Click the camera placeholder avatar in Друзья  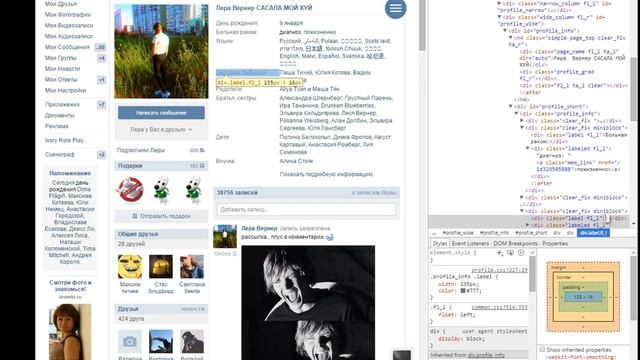pyautogui.click(x=130, y=342)
